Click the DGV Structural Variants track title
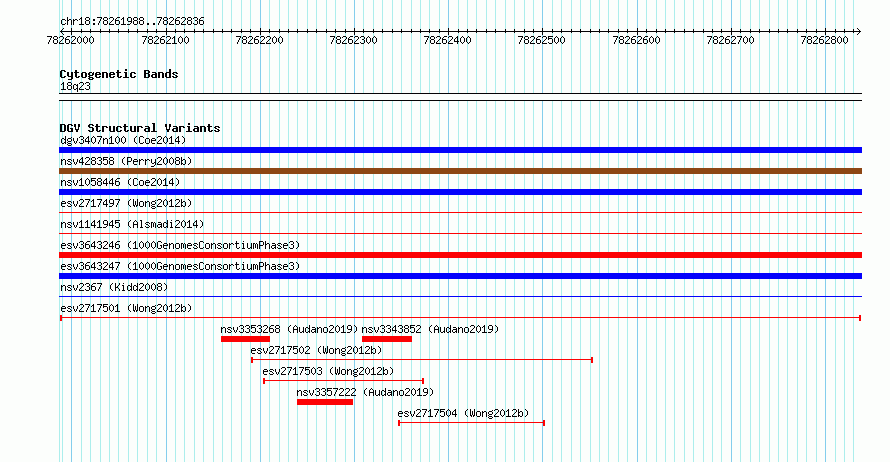Screen dimensions: 890x462 [x=140, y=128]
